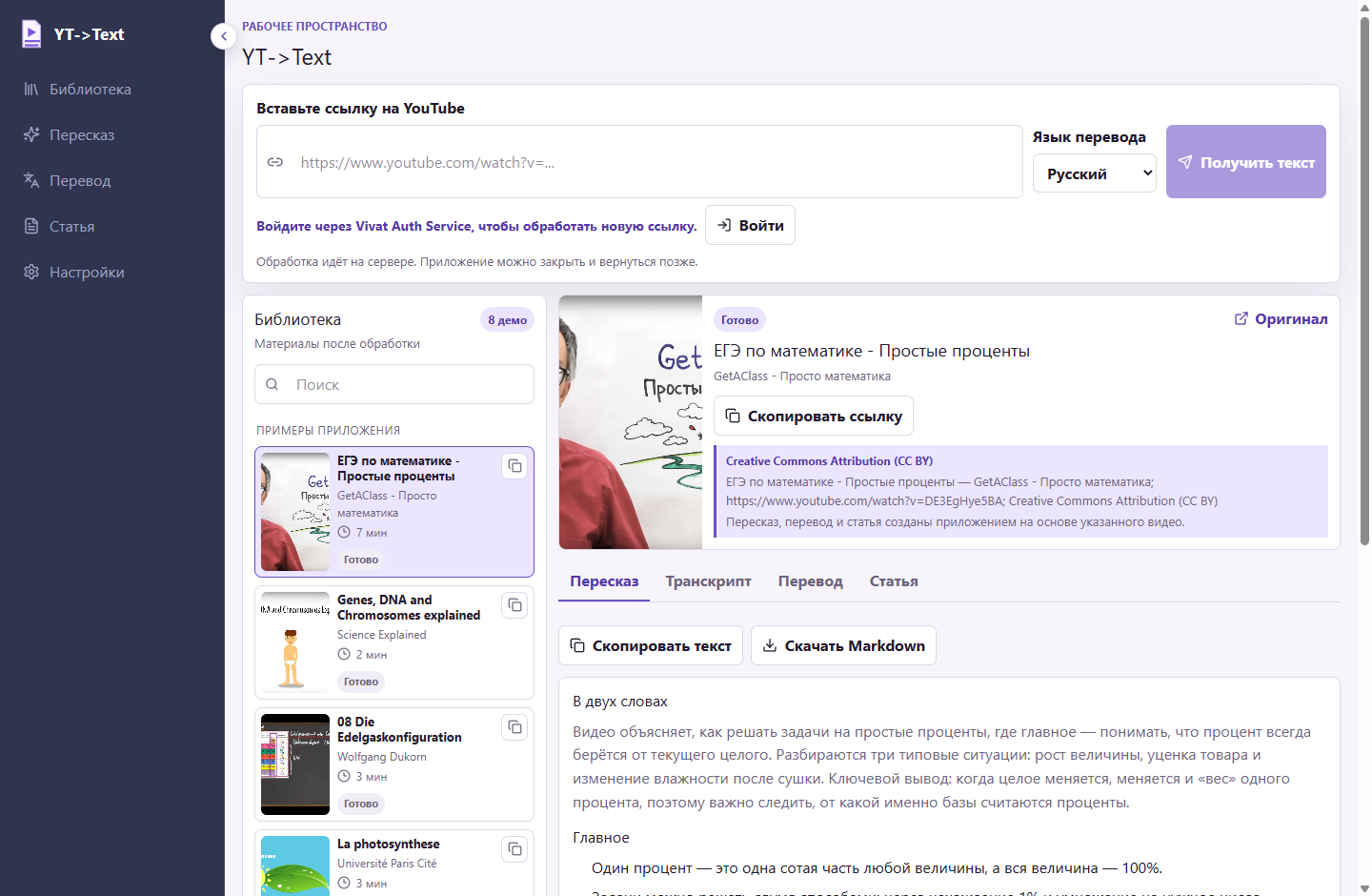The width and height of the screenshot is (1372, 896).
Task: Click the Скопировать ссылку button
Action: [x=814, y=416]
